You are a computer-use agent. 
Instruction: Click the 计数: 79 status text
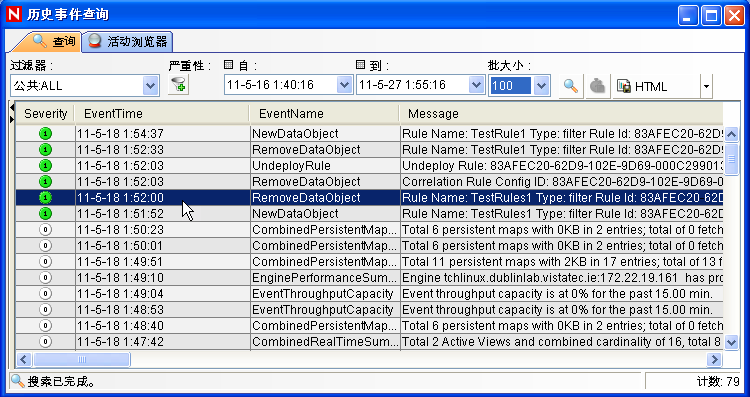(x=718, y=382)
